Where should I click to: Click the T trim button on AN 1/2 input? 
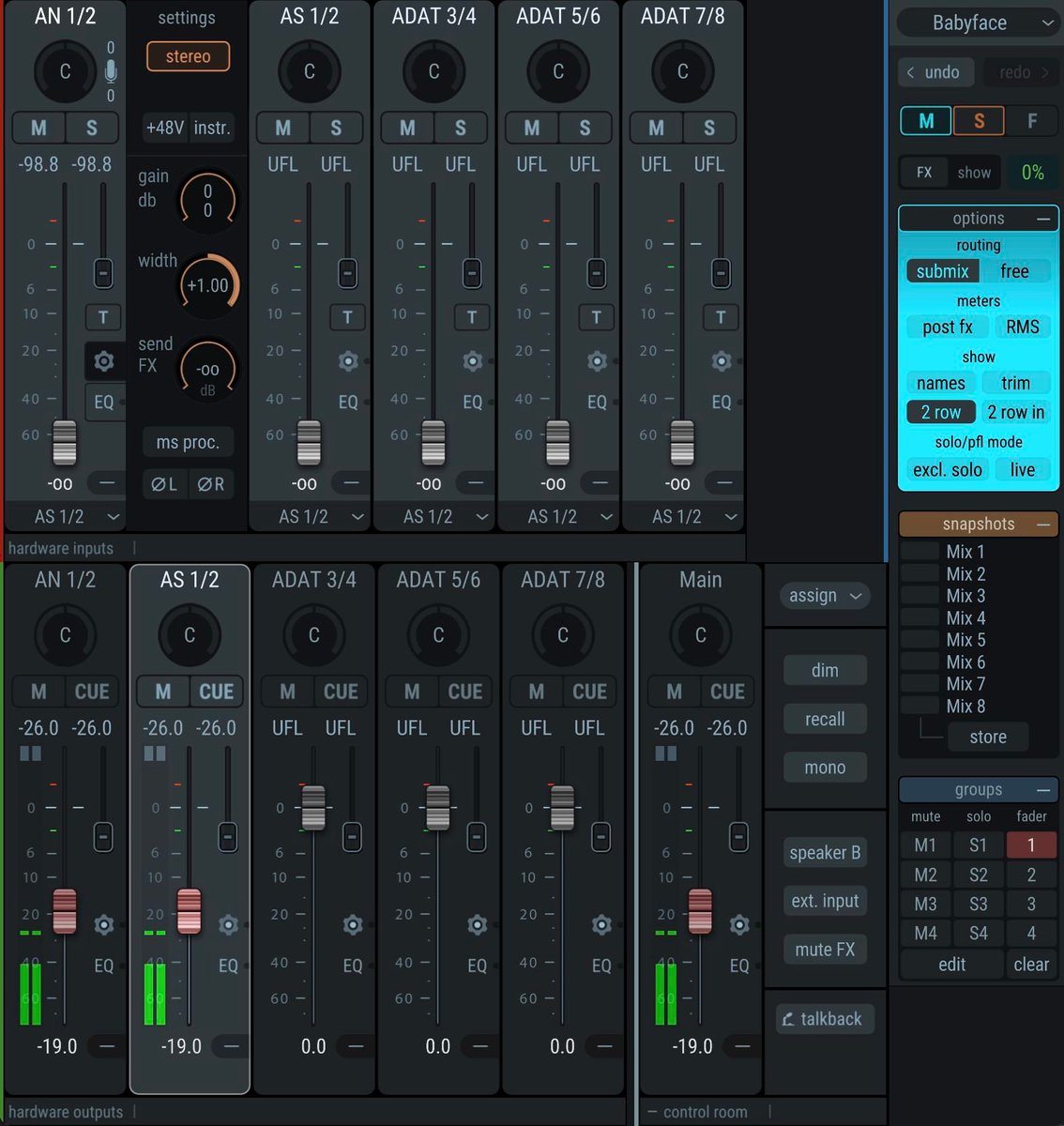(103, 317)
